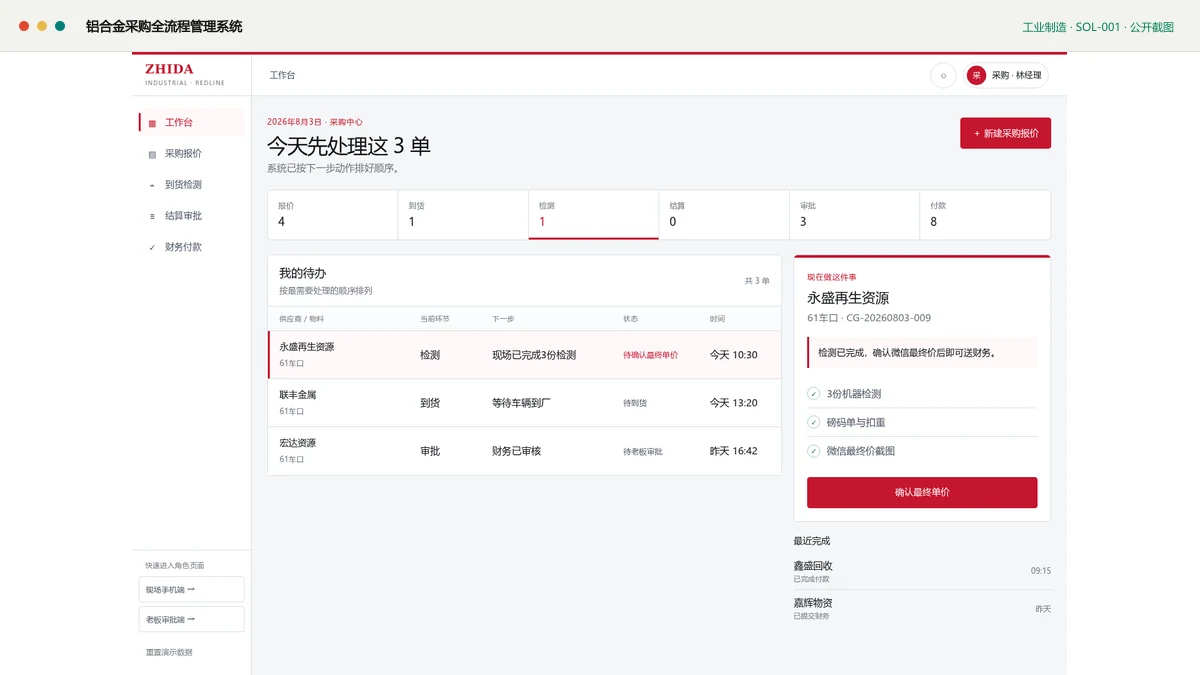This screenshot has width=1200, height=675.
Task: Open the 宏达资源 table row
Action: coord(524,451)
